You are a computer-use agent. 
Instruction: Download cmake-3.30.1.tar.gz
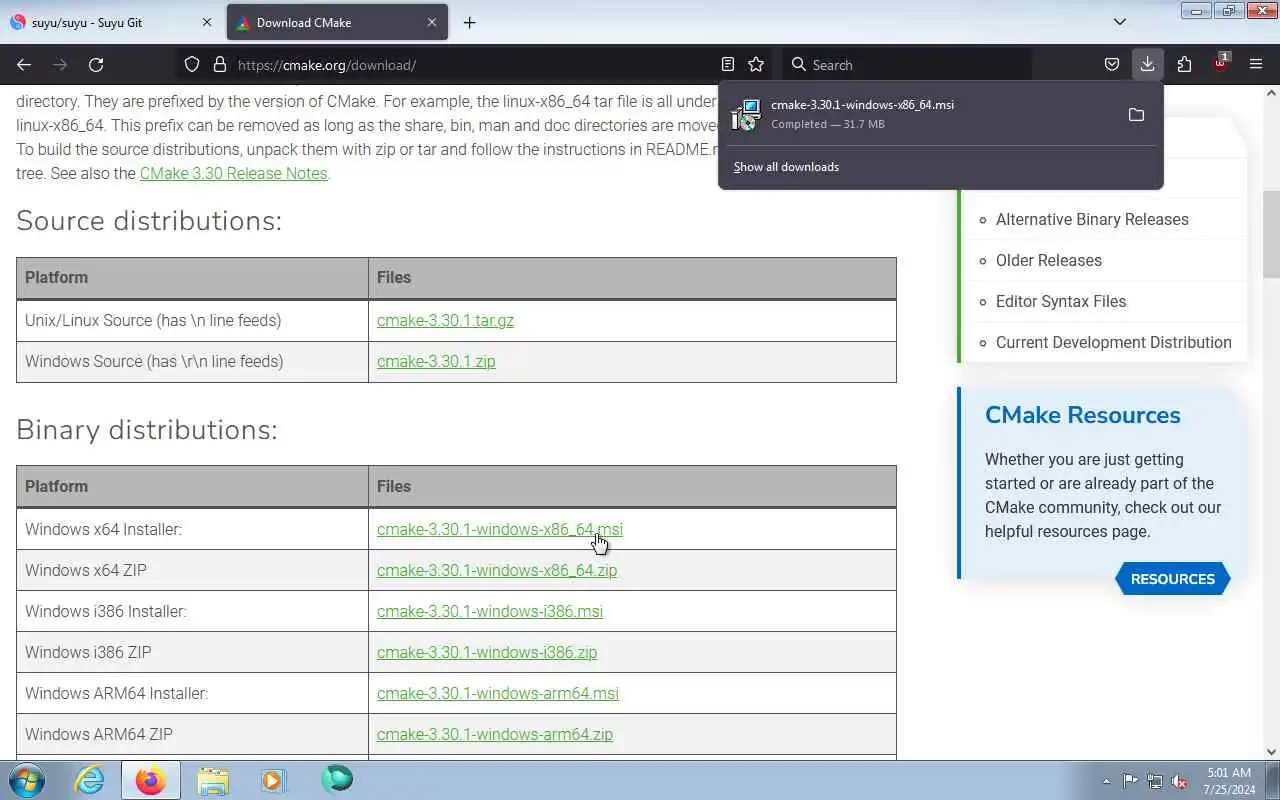(445, 320)
